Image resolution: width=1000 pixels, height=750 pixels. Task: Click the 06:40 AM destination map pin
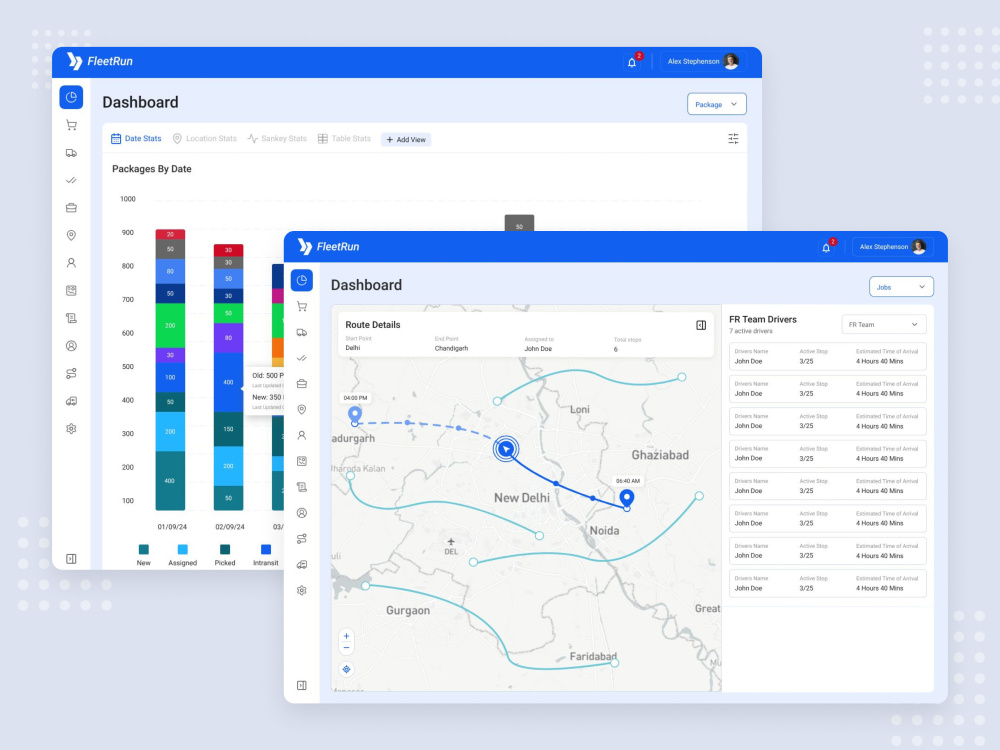pyautogui.click(x=627, y=498)
